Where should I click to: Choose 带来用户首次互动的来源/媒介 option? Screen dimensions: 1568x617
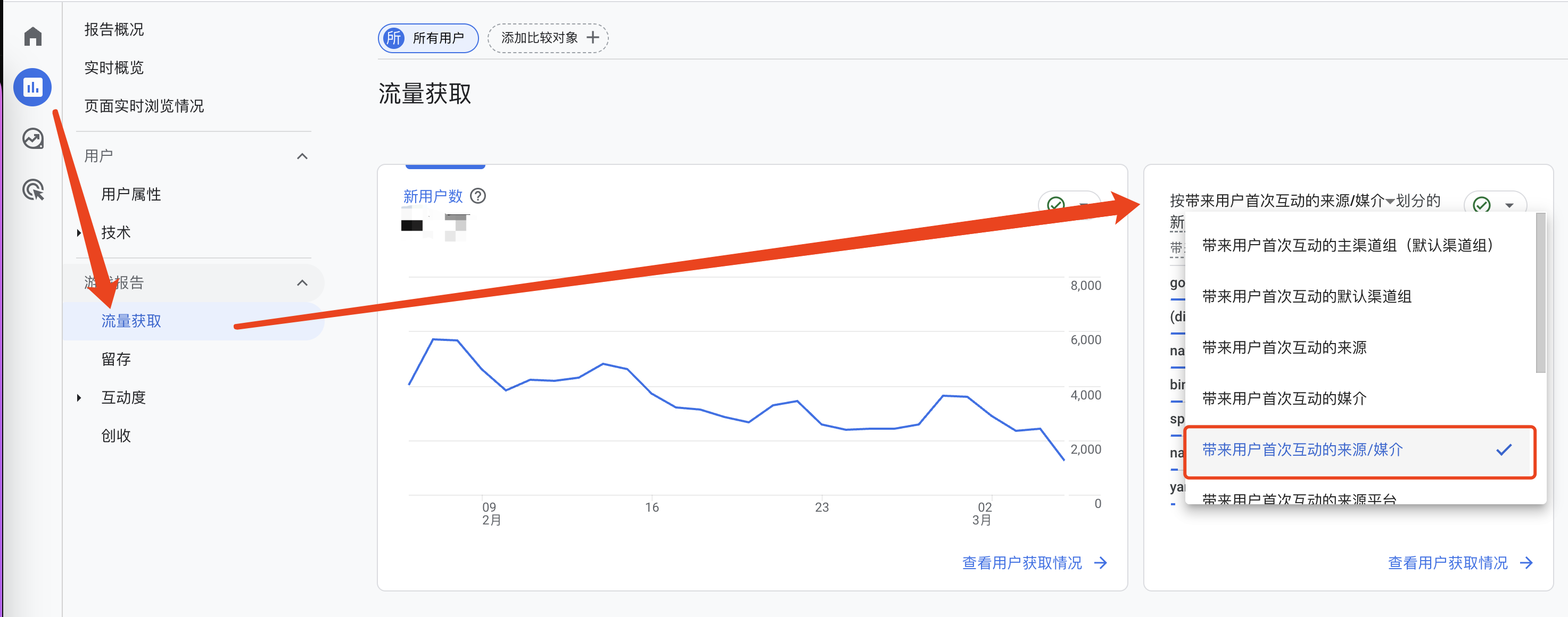(x=1360, y=449)
